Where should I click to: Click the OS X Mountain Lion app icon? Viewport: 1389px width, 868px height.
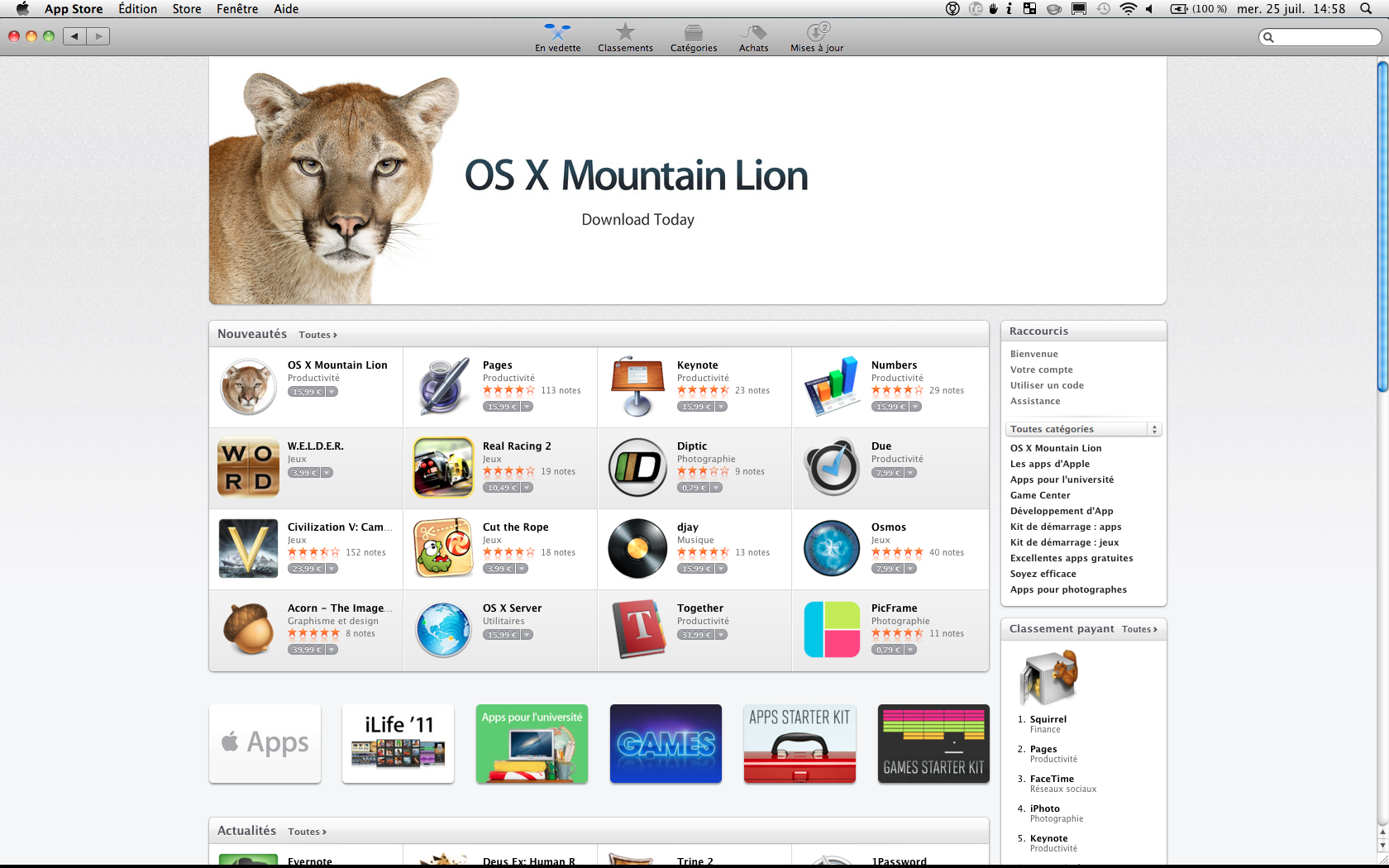pos(248,387)
